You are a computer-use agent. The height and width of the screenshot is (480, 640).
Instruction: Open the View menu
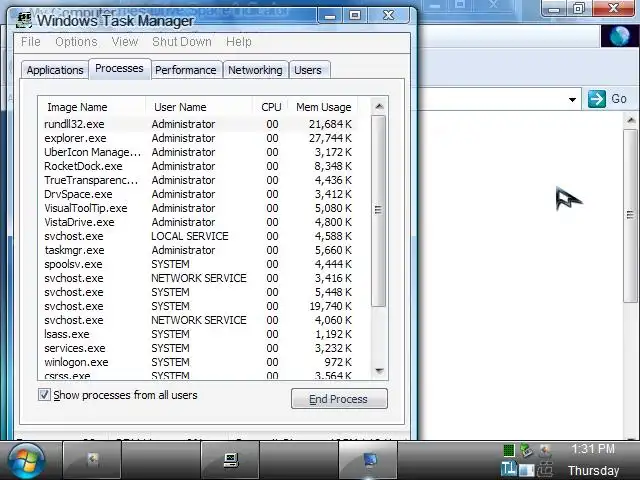pyautogui.click(x=125, y=42)
